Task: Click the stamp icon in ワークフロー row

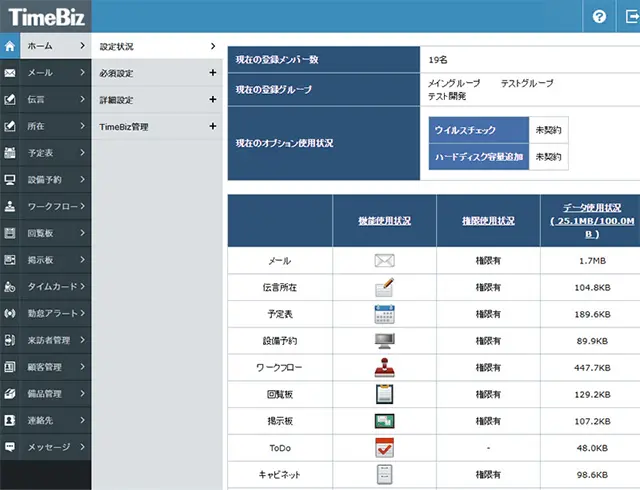Action: (x=384, y=367)
